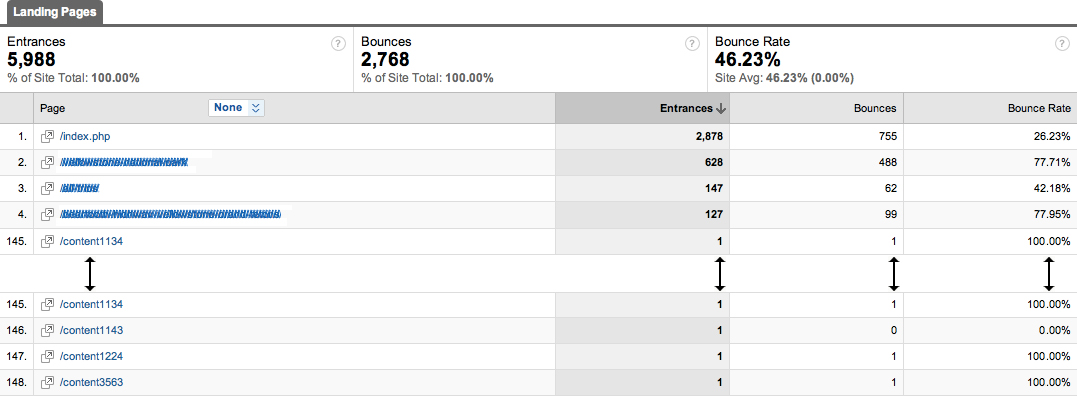Open help icon for Bounces metric

coord(692,44)
